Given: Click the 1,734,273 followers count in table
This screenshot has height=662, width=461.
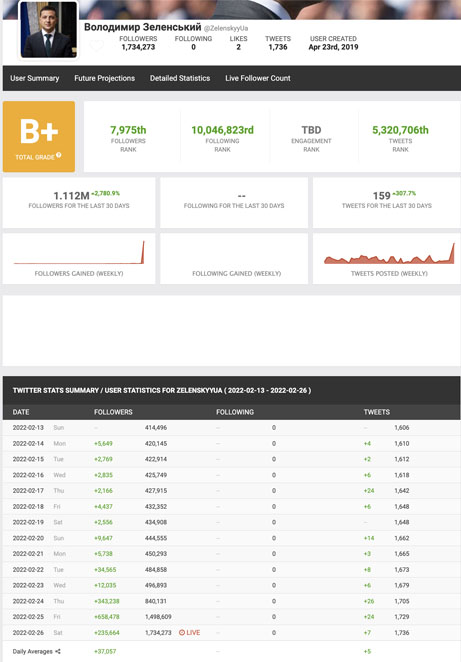Looking at the screenshot, I should (158, 632).
